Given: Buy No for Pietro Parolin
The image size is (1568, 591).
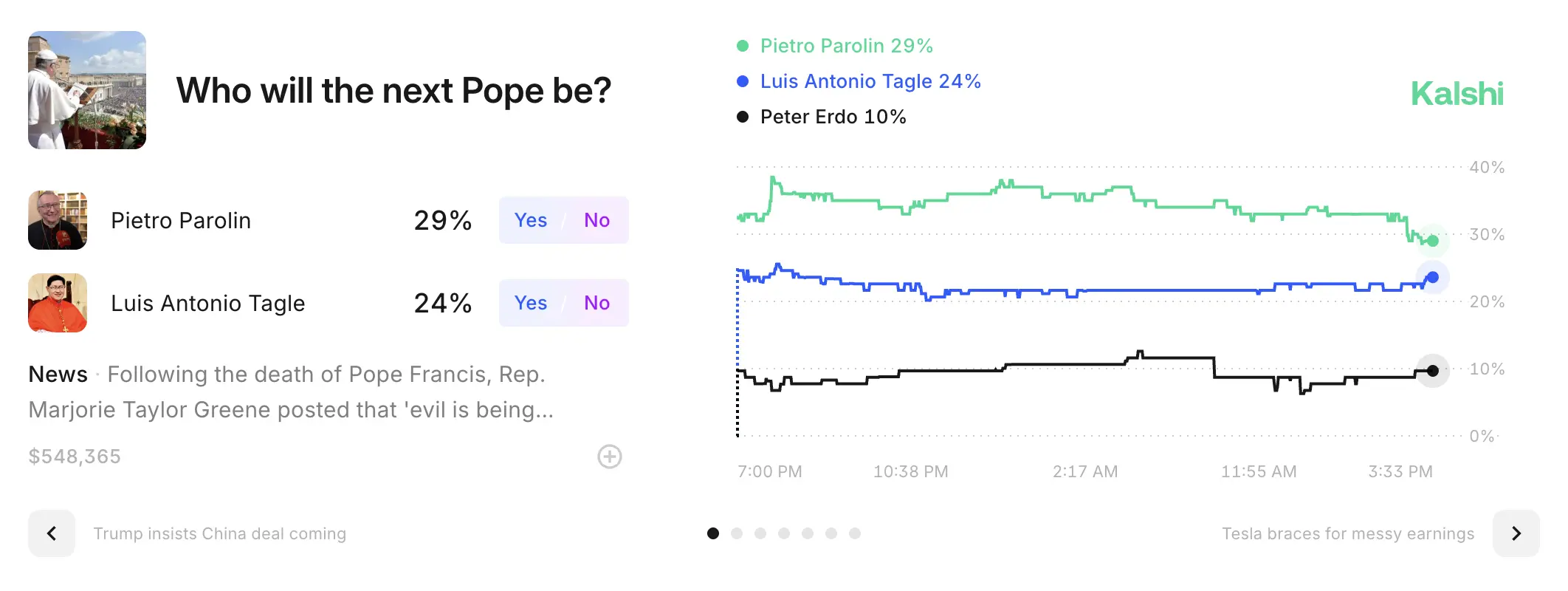Looking at the screenshot, I should coord(596,220).
